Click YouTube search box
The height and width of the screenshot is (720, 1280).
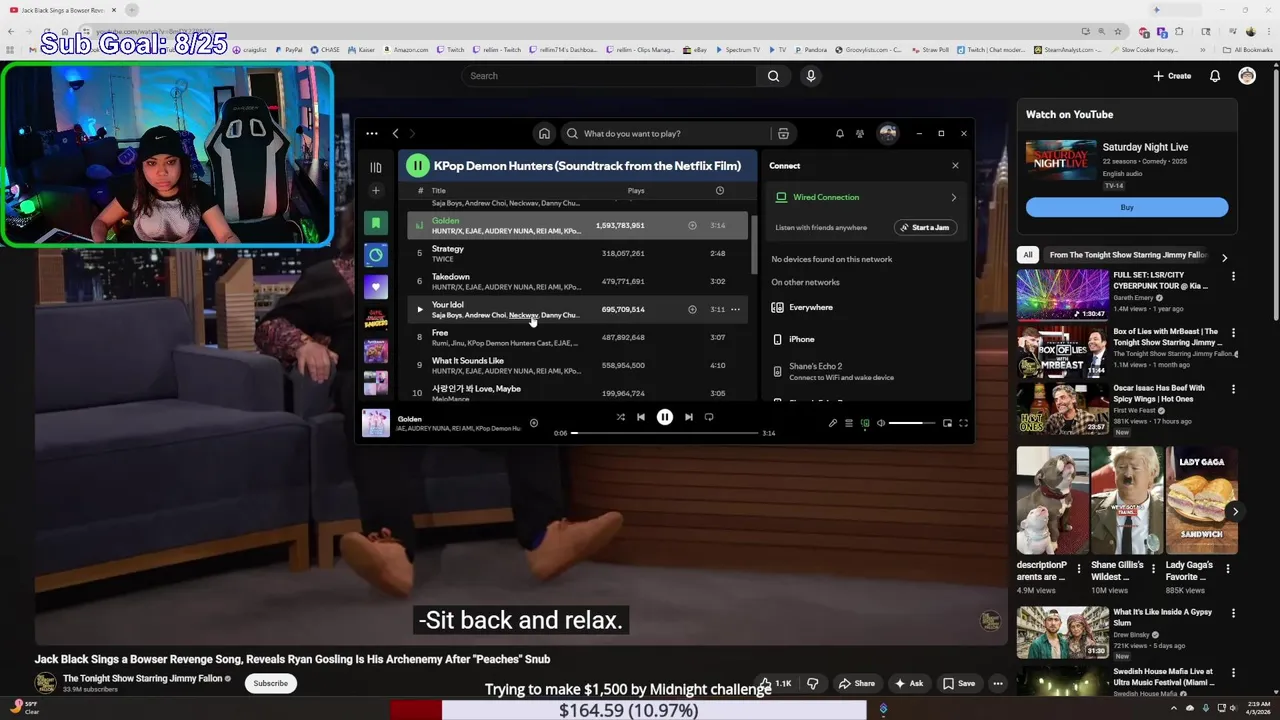[x=609, y=76]
